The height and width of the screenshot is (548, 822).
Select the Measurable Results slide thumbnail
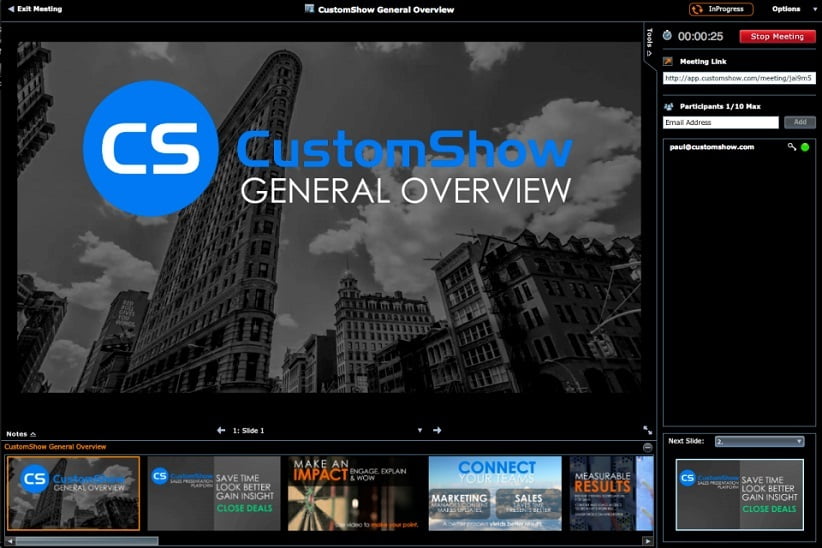[611, 493]
